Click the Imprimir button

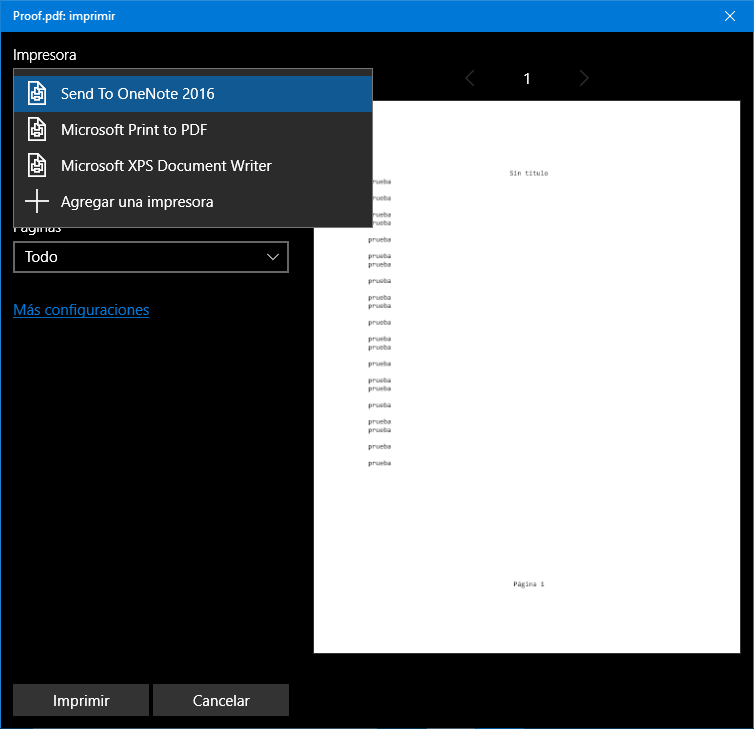pyautogui.click(x=81, y=700)
